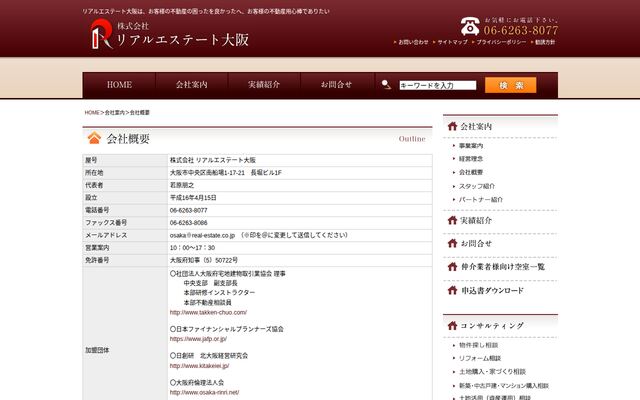Image resolution: width=640 pixels, height=400 pixels.
Task: Open 仲介業者様向け空室一覧 in the sidebar
Action: tap(503, 267)
